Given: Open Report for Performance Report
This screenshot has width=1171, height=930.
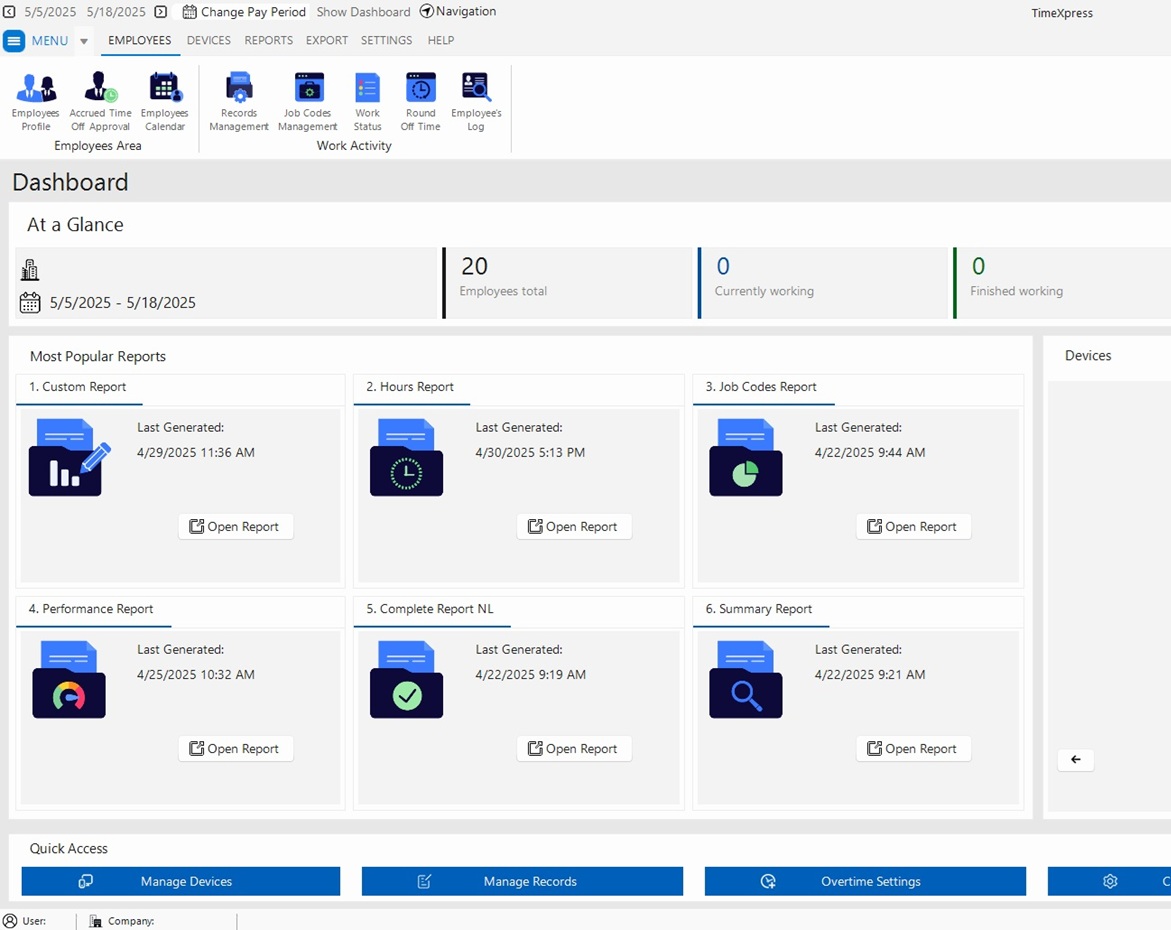Looking at the screenshot, I should pyautogui.click(x=236, y=748).
